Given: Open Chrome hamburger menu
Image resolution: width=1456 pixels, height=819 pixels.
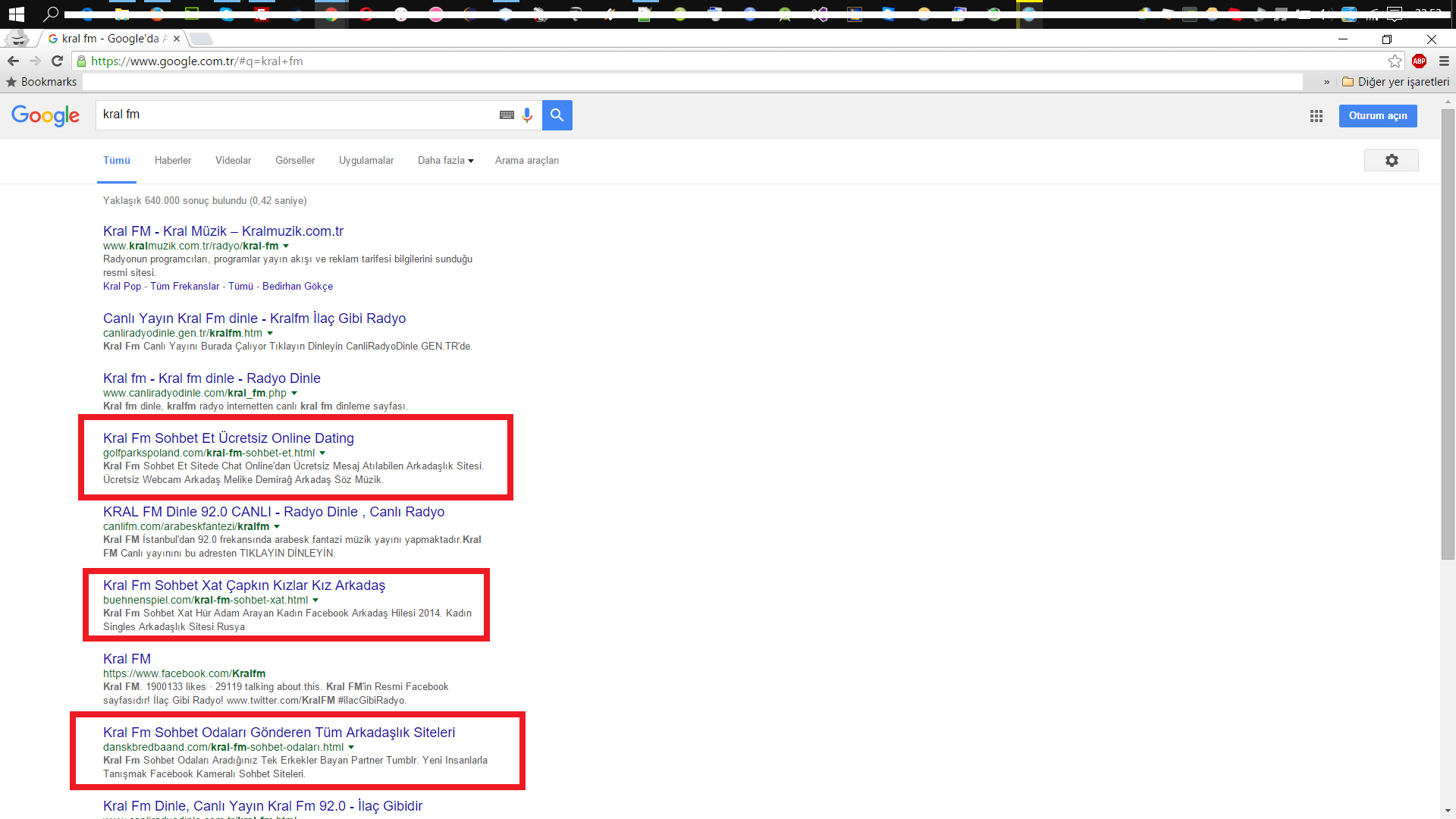Looking at the screenshot, I should (x=1444, y=61).
